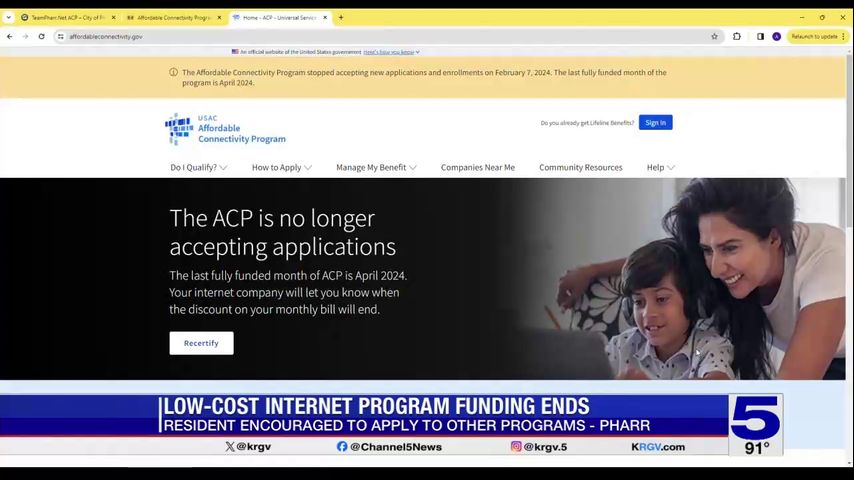Open the browser side panel icon
This screenshot has width=854, height=480.
(760, 37)
